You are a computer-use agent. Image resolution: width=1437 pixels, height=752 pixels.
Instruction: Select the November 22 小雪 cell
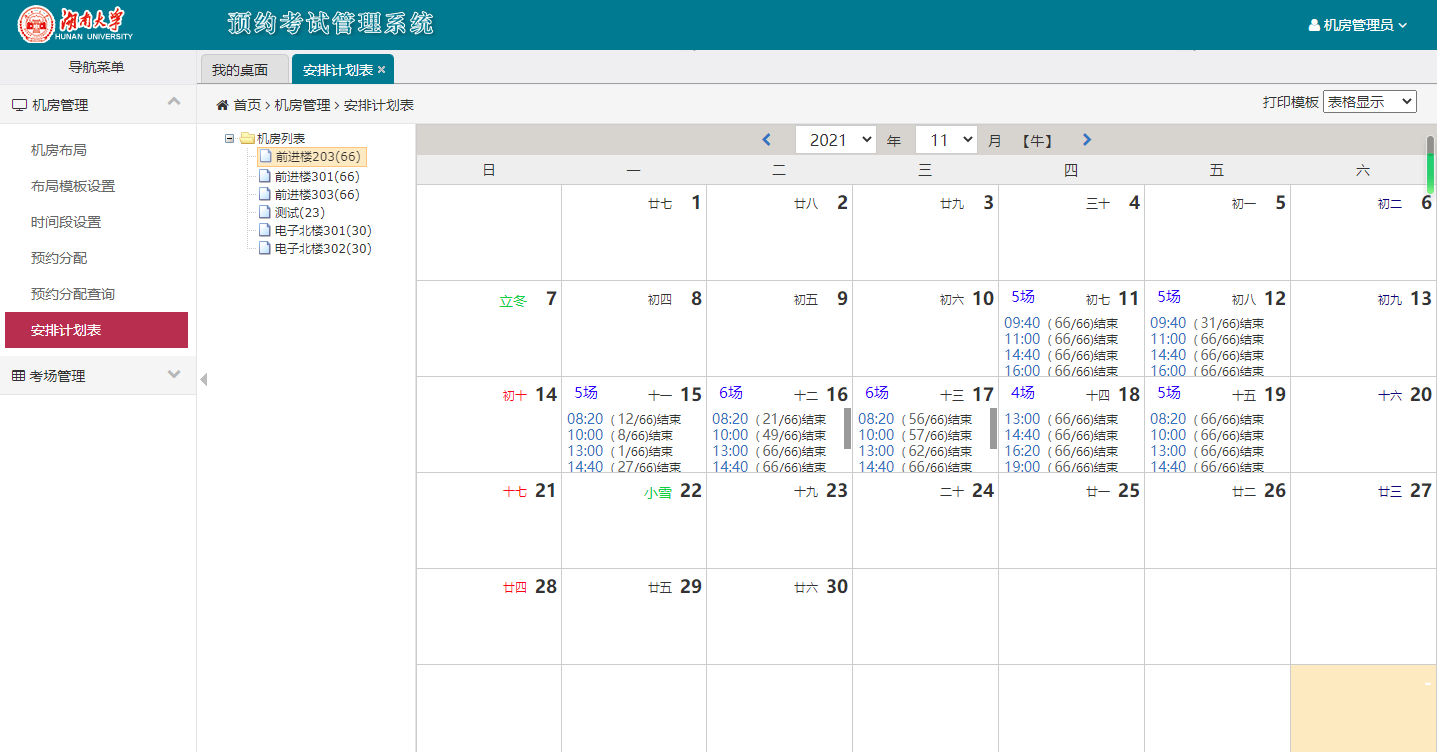[x=634, y=520]
